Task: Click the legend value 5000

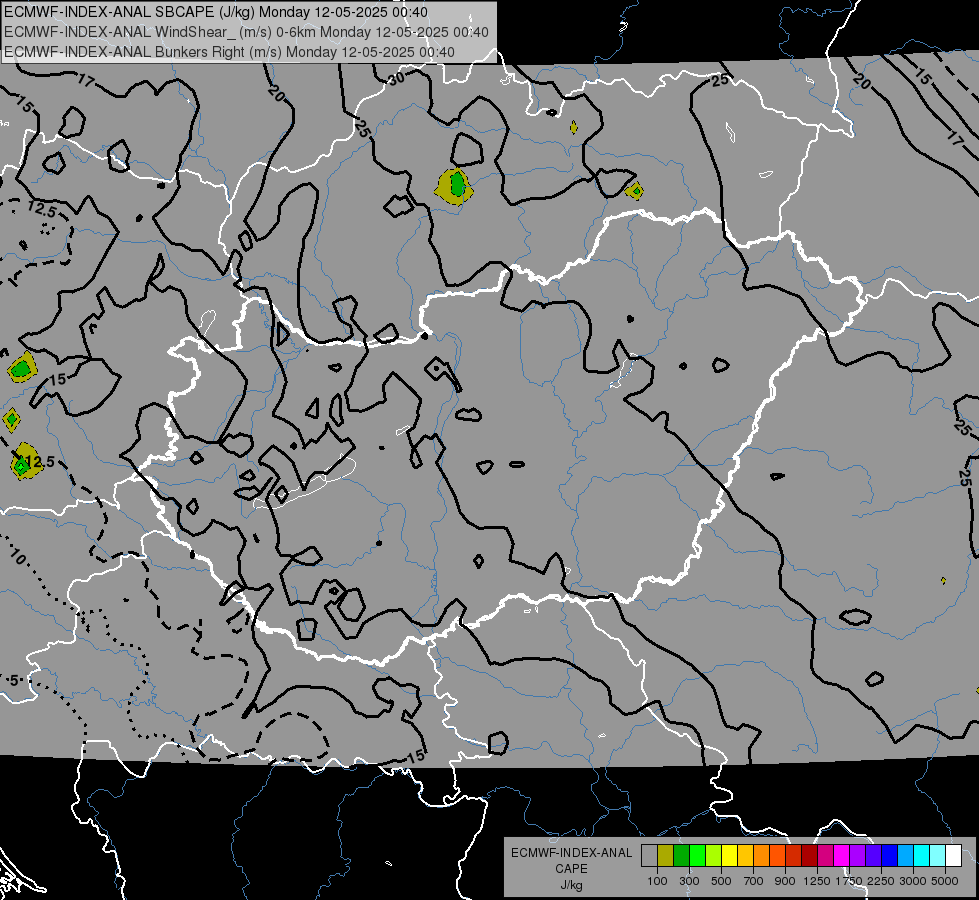Action: pyautogui.click(x=945, y=881)
